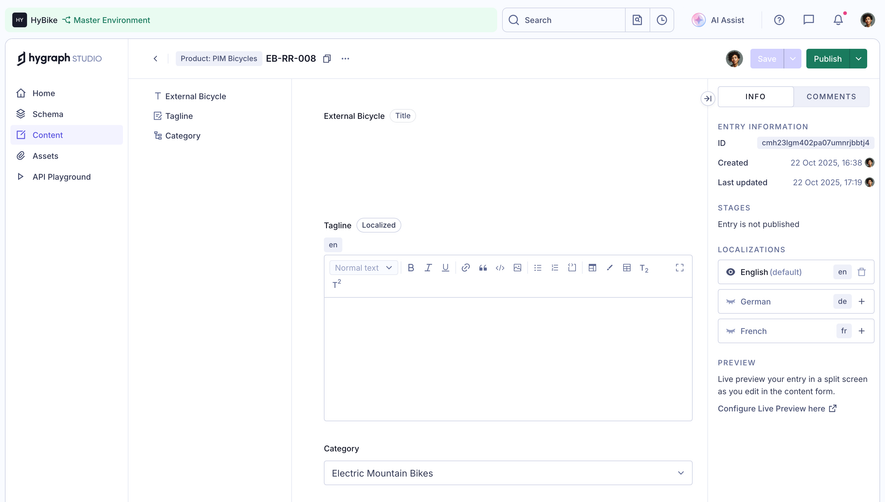This screenshot has width=885, height=502.
Task: Switch to the INFO tab
Action: click(x=755, y=97)
